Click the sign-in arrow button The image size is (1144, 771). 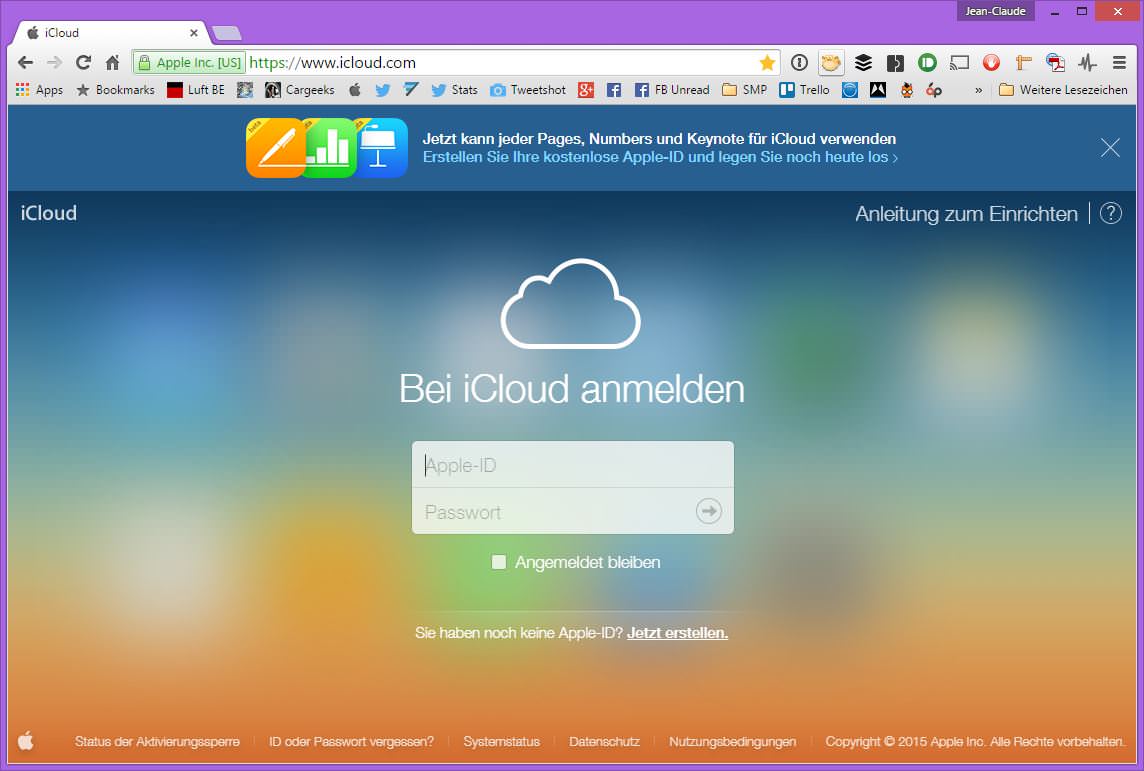tap(708, 511)
